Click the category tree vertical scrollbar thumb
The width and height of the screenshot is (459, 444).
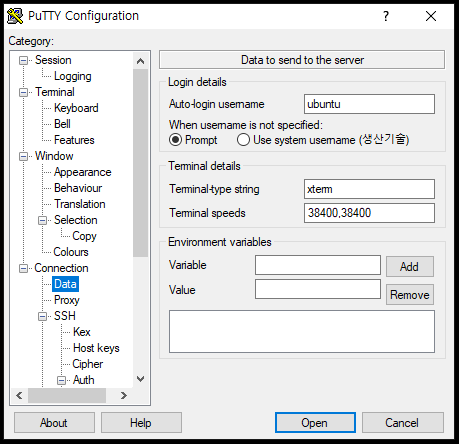[140, 163]
